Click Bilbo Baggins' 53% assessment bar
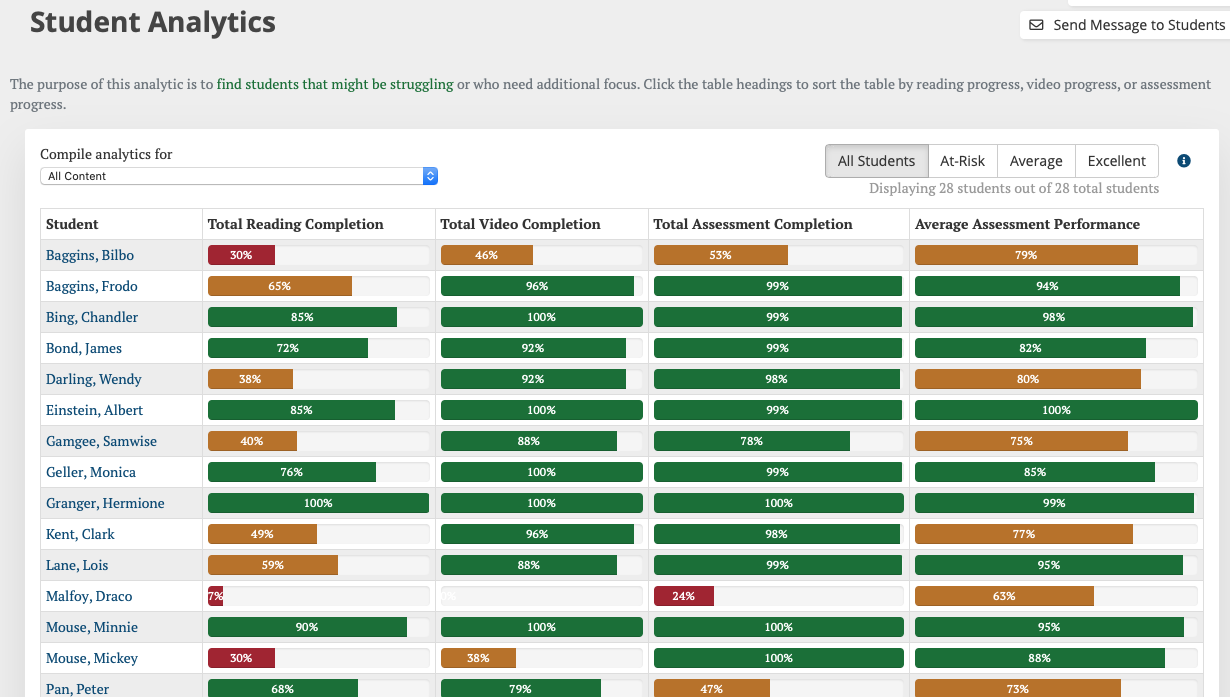The image size is (1230, 697). pyautogui.click(x=721, y=255)
